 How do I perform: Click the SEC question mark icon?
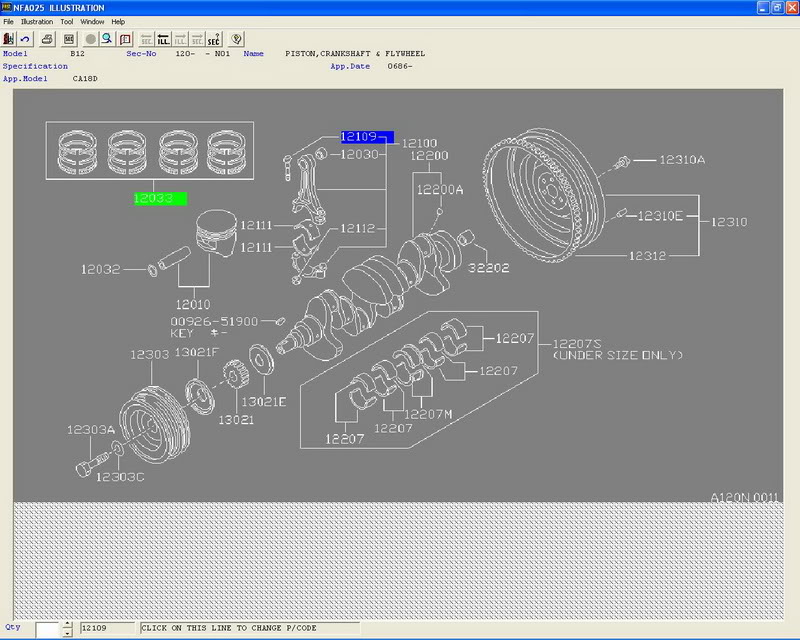coord(214,39)
